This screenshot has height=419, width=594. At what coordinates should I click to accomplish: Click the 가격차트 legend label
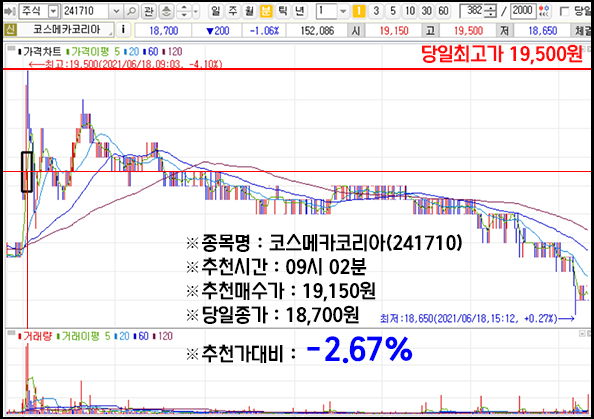pos(39,52)
